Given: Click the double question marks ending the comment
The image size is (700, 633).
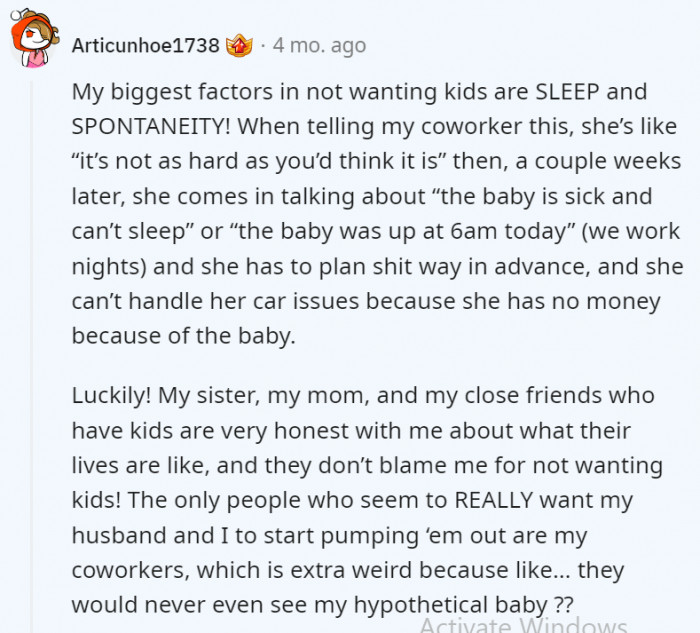Looking at the screenshot, I should (x=563, y=605).
